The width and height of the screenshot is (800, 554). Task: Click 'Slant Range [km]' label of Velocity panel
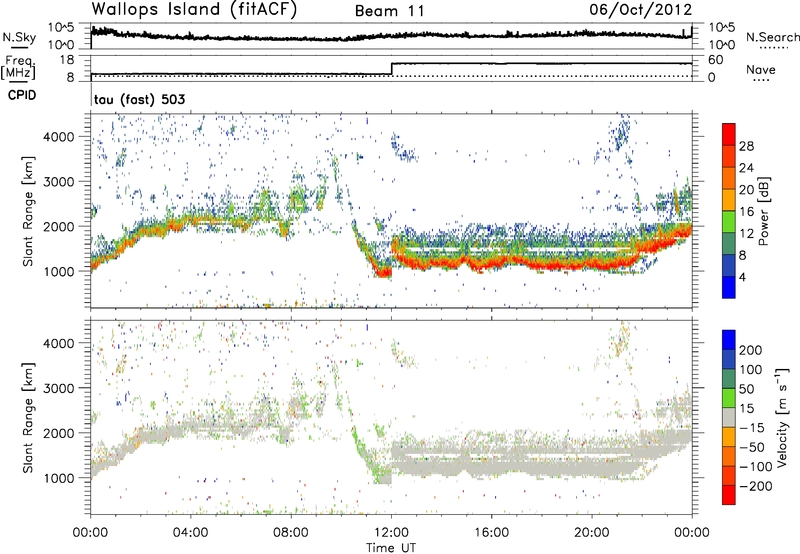[x=28, y=417]
